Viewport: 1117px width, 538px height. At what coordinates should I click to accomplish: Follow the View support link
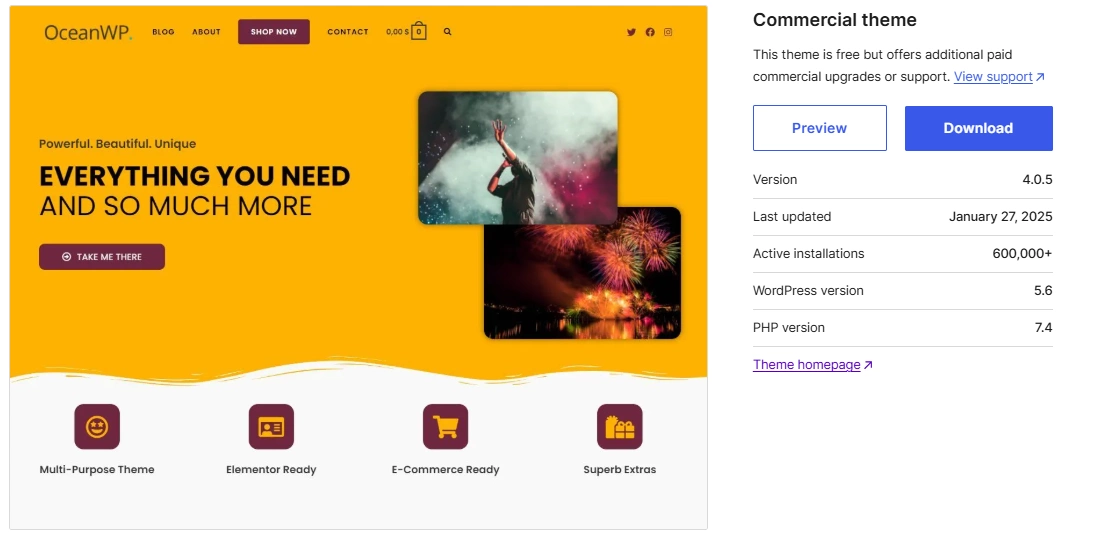click(993, 77)
